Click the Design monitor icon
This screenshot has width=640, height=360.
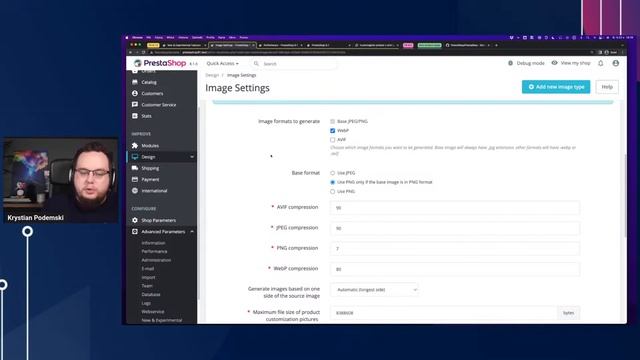tap(135, 157)
